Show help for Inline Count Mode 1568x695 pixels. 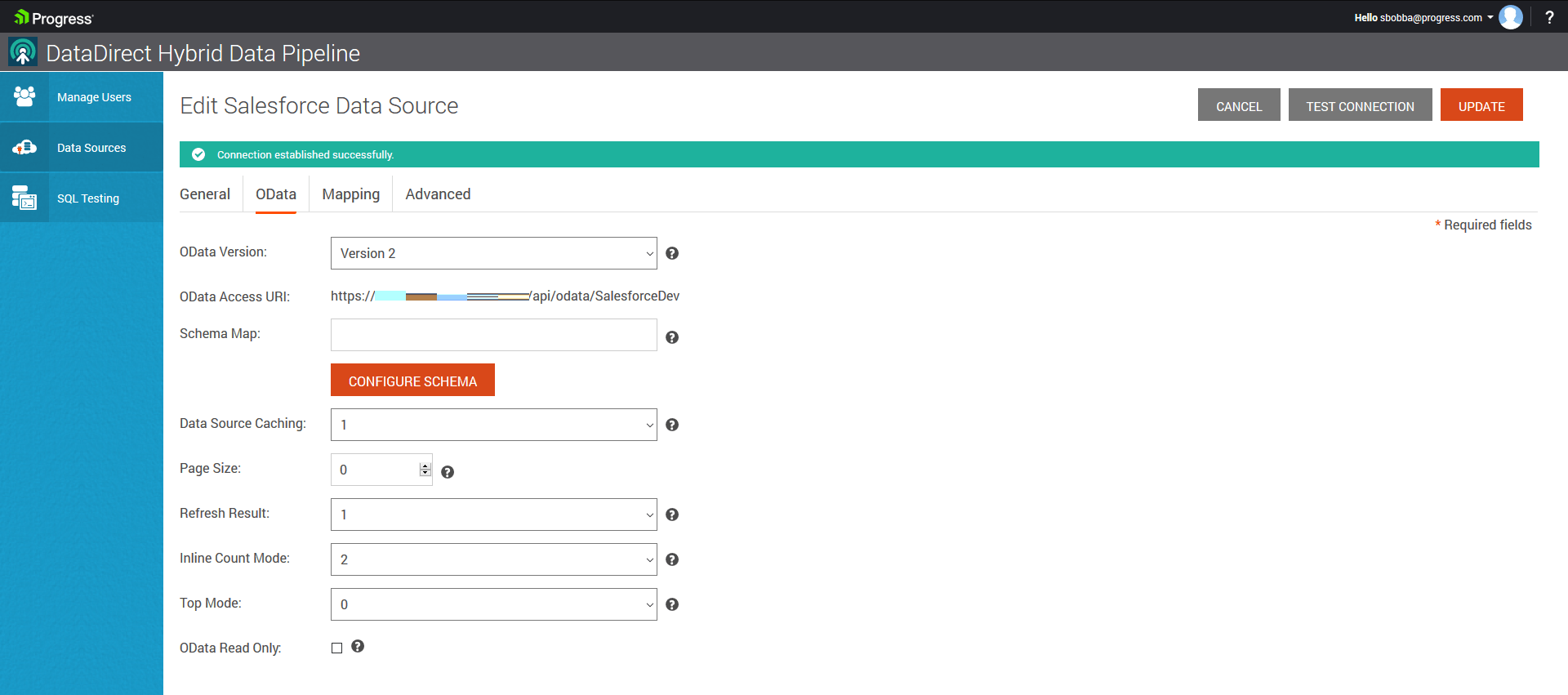[672, 559]
